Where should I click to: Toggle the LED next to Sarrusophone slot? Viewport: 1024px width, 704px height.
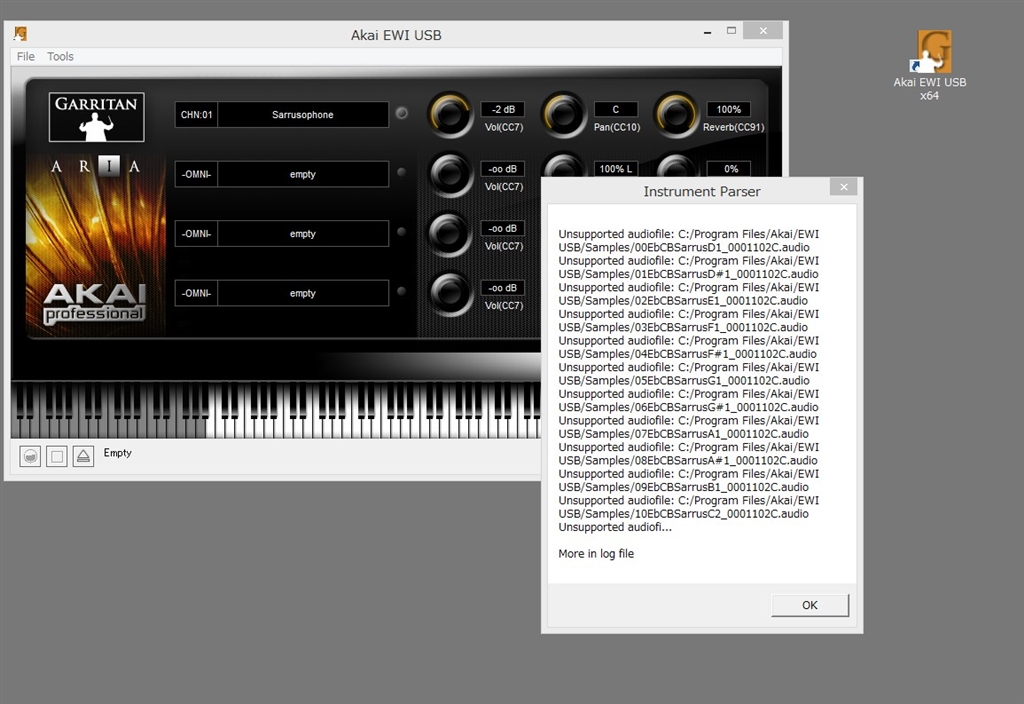[402, 113]
